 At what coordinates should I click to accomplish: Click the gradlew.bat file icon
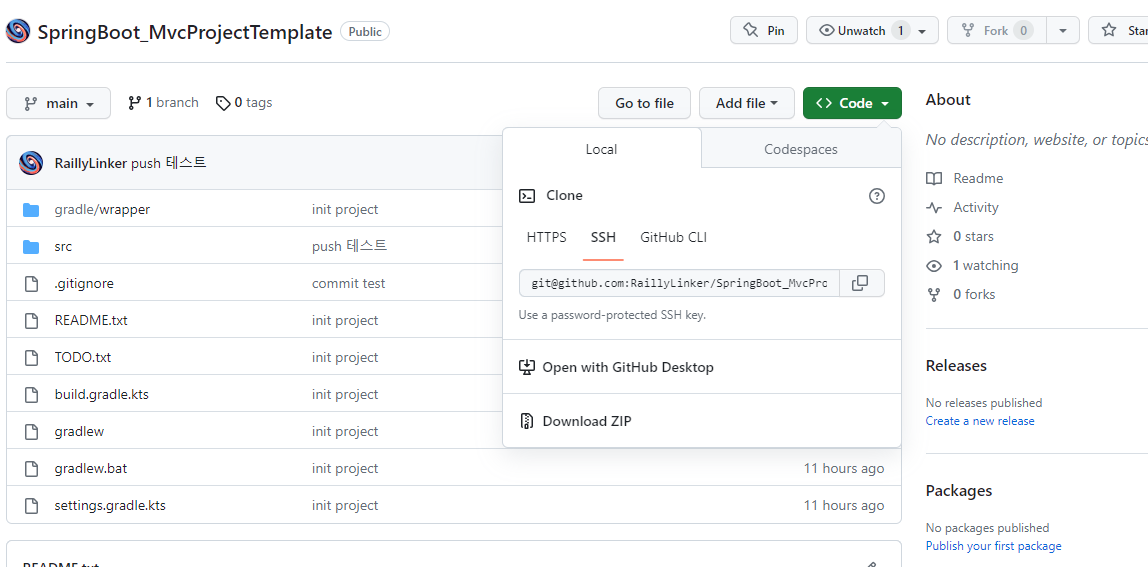point(31,469)
